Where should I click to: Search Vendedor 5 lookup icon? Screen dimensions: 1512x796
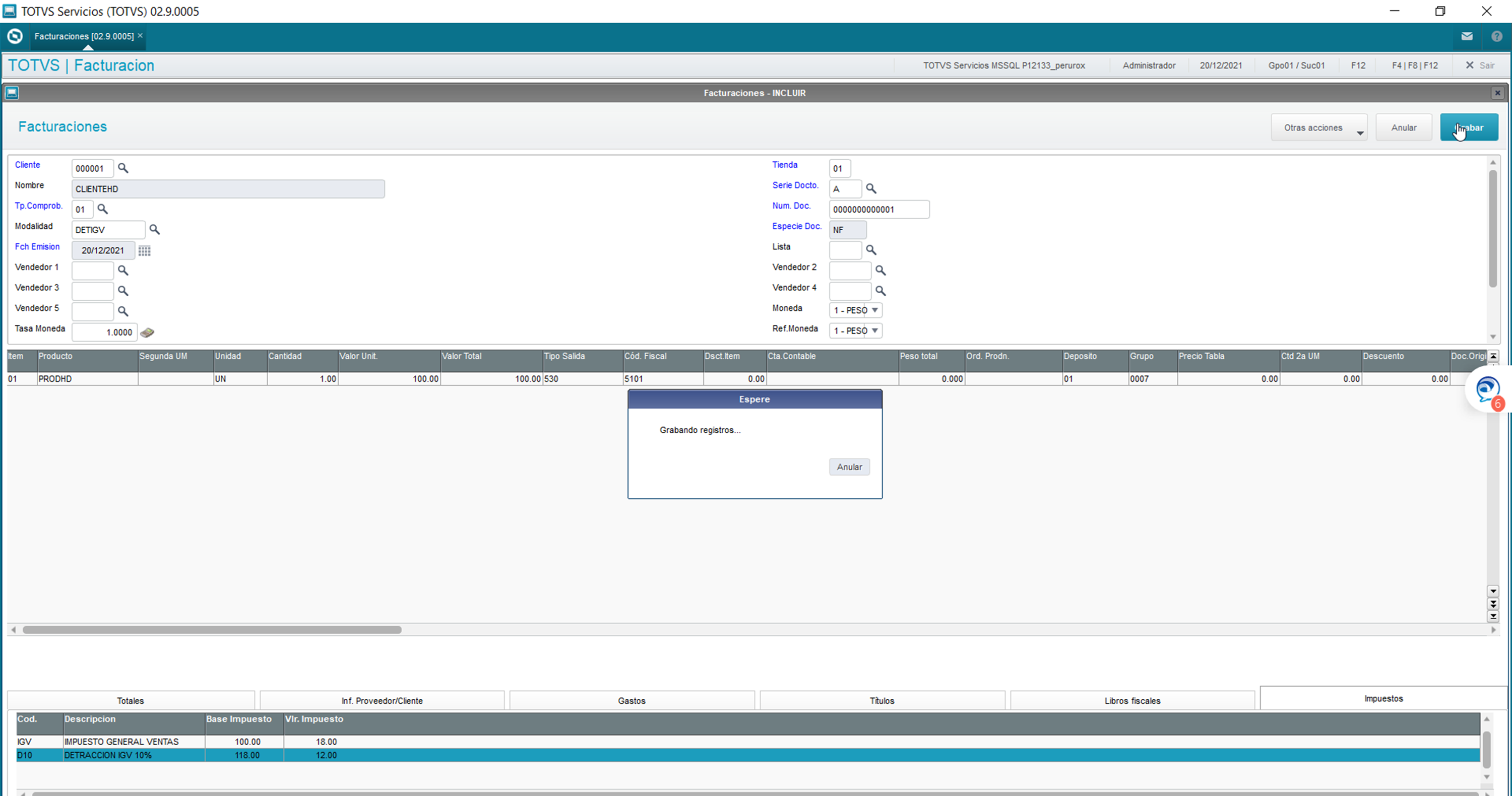[x=122, y=311]
